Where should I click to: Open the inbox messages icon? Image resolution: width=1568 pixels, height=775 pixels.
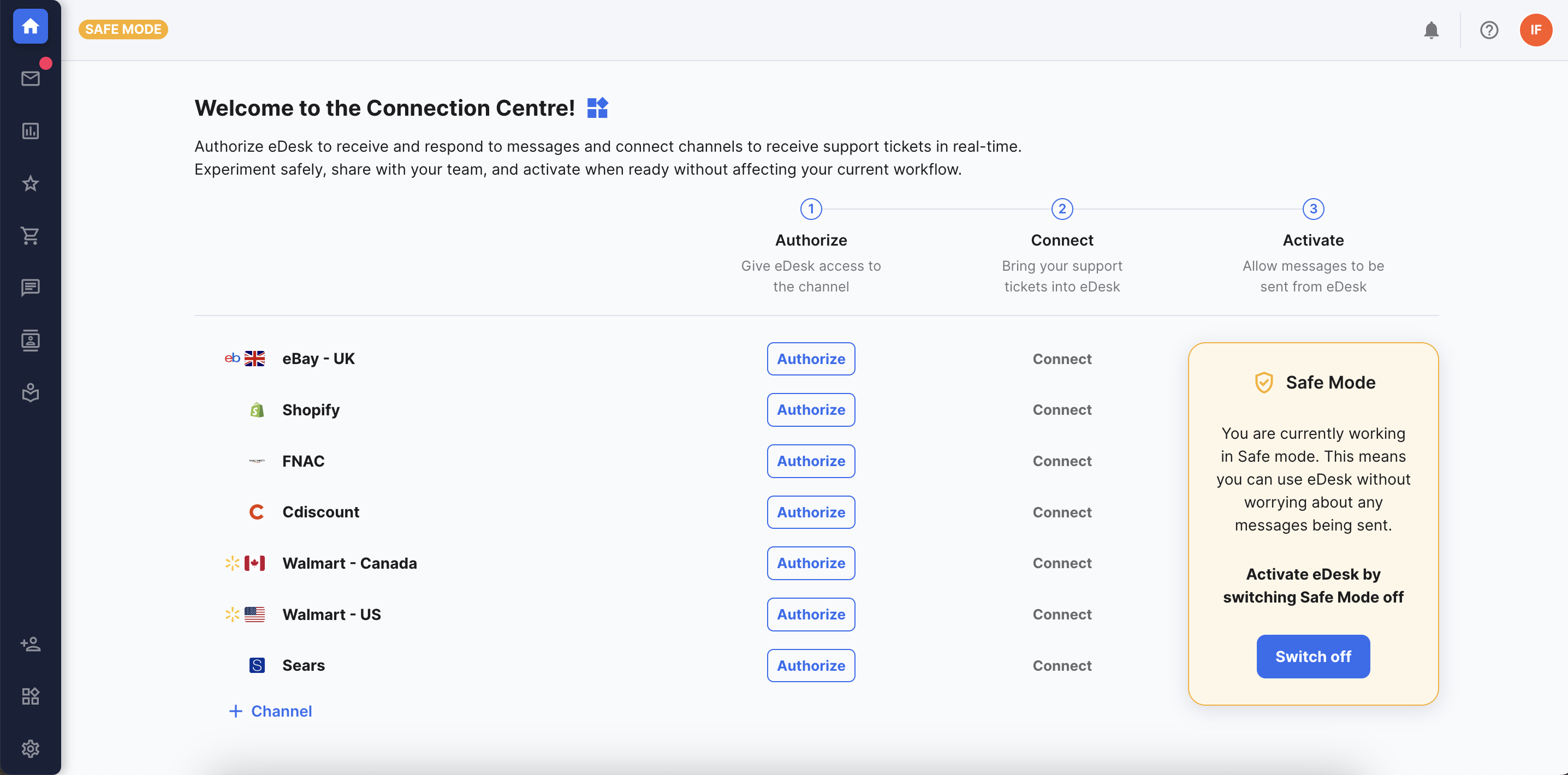click(31, 78)
